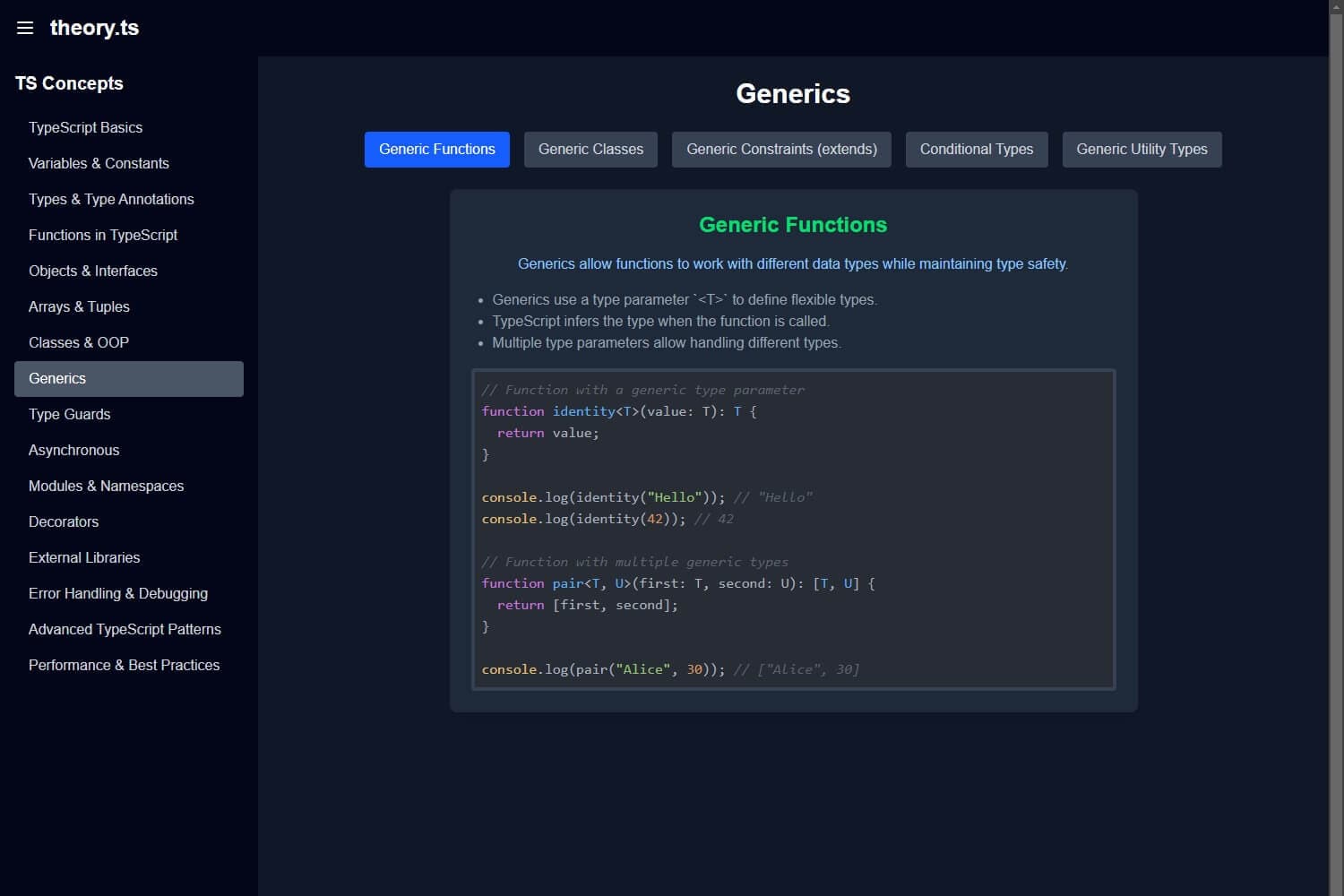Click the 'function pair<T, U>' code line
This screenshot has width=1344, height=896.
[678, 583]
